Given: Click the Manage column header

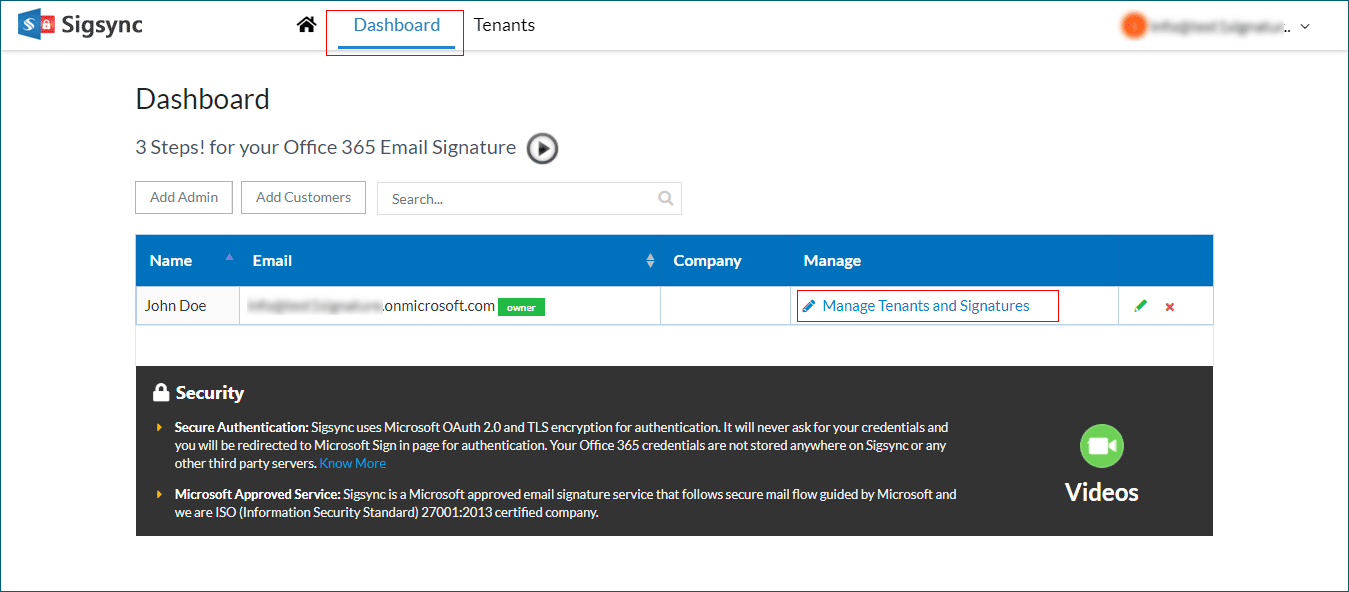Looking at the screenshot, I should (x=832, y=261).
